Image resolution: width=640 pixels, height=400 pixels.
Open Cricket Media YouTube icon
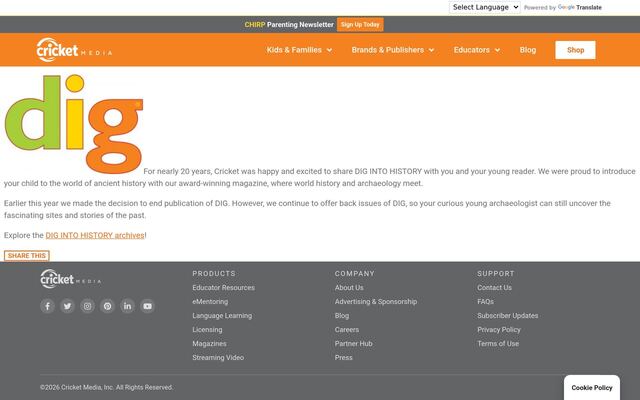tap(147, 306)
